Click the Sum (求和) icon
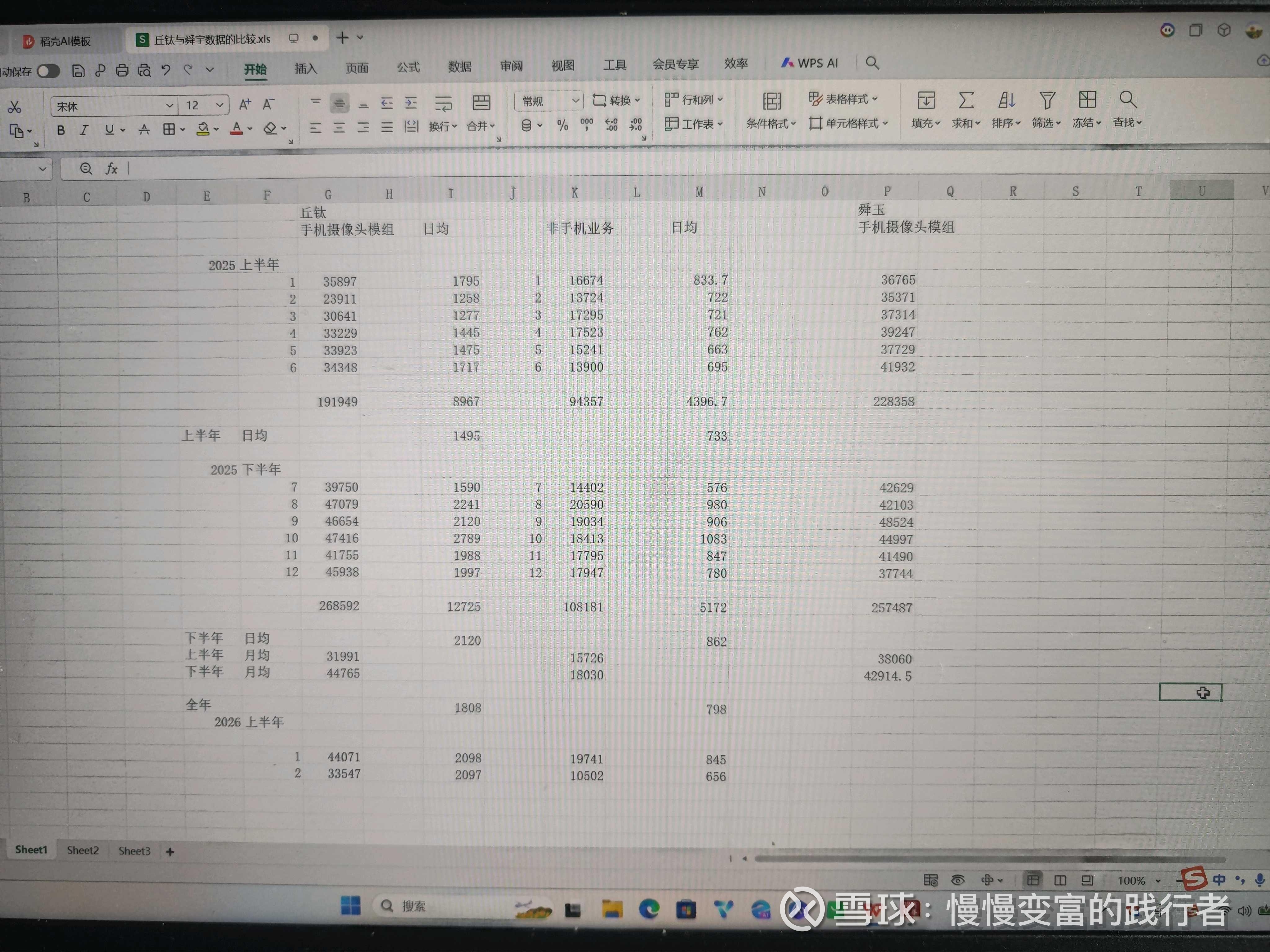This screenshot has height=952, width=1270. click(x=966, y=101)
